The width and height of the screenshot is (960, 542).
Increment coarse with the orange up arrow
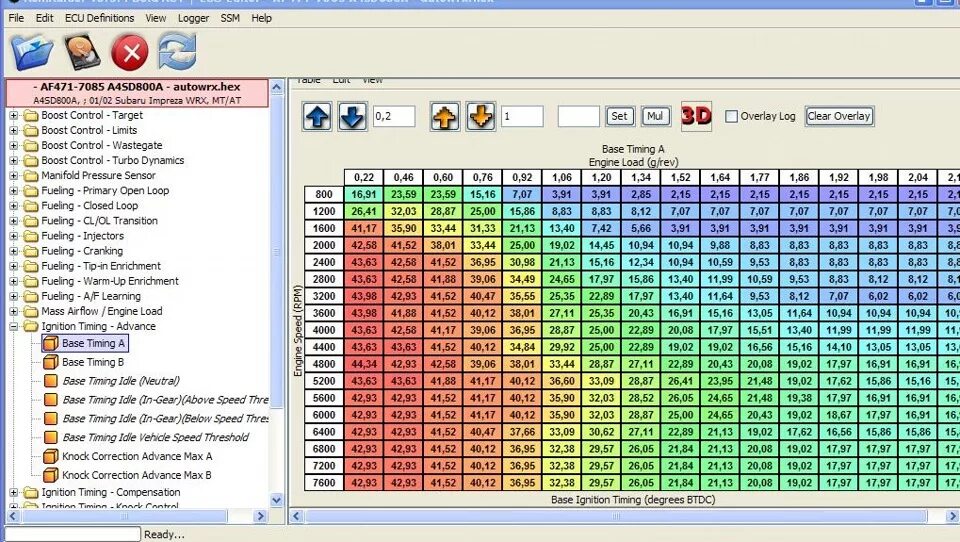445,116
